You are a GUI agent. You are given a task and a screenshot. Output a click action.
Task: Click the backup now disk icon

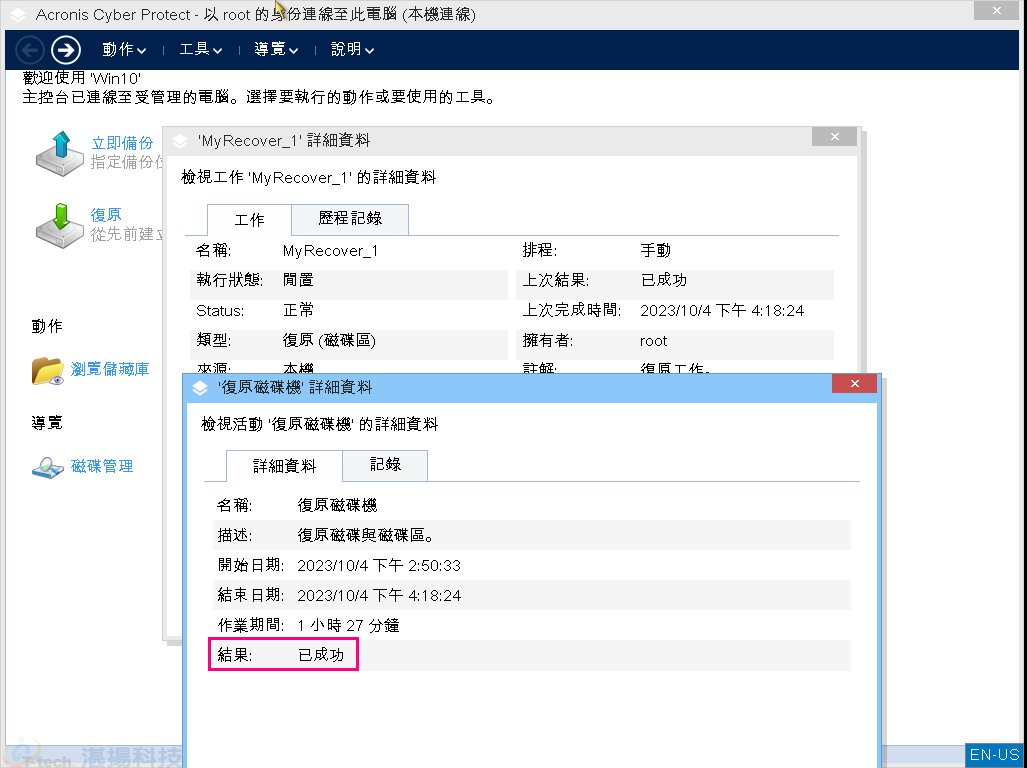tap(60, 153)
